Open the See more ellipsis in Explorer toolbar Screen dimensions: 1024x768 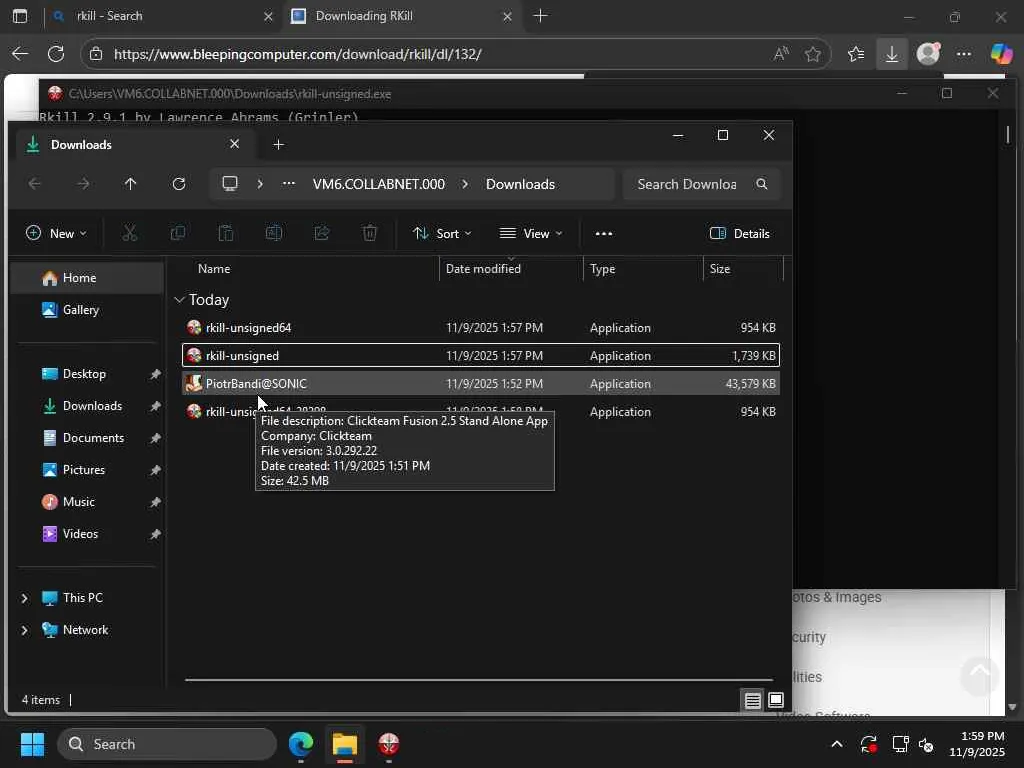click(603, 234)
